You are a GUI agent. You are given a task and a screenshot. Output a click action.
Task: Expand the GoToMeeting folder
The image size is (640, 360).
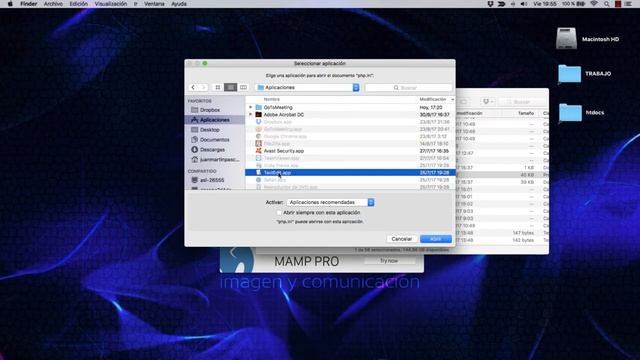pyautogui.click(x=251, y=107)
